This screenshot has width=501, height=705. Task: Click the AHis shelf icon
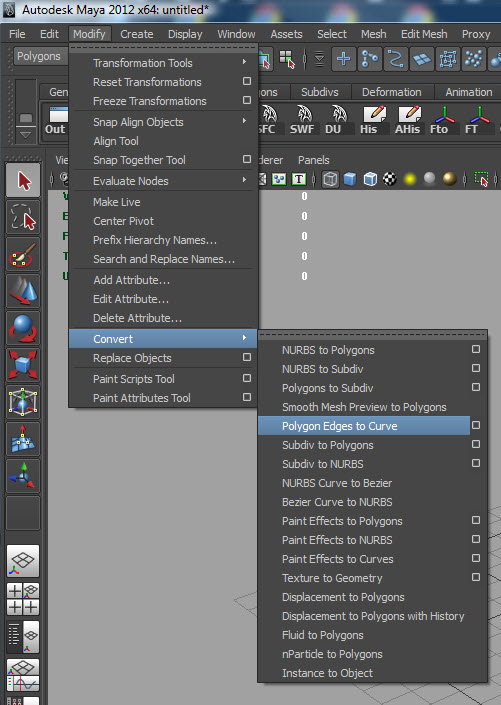(x=407, y=120)
